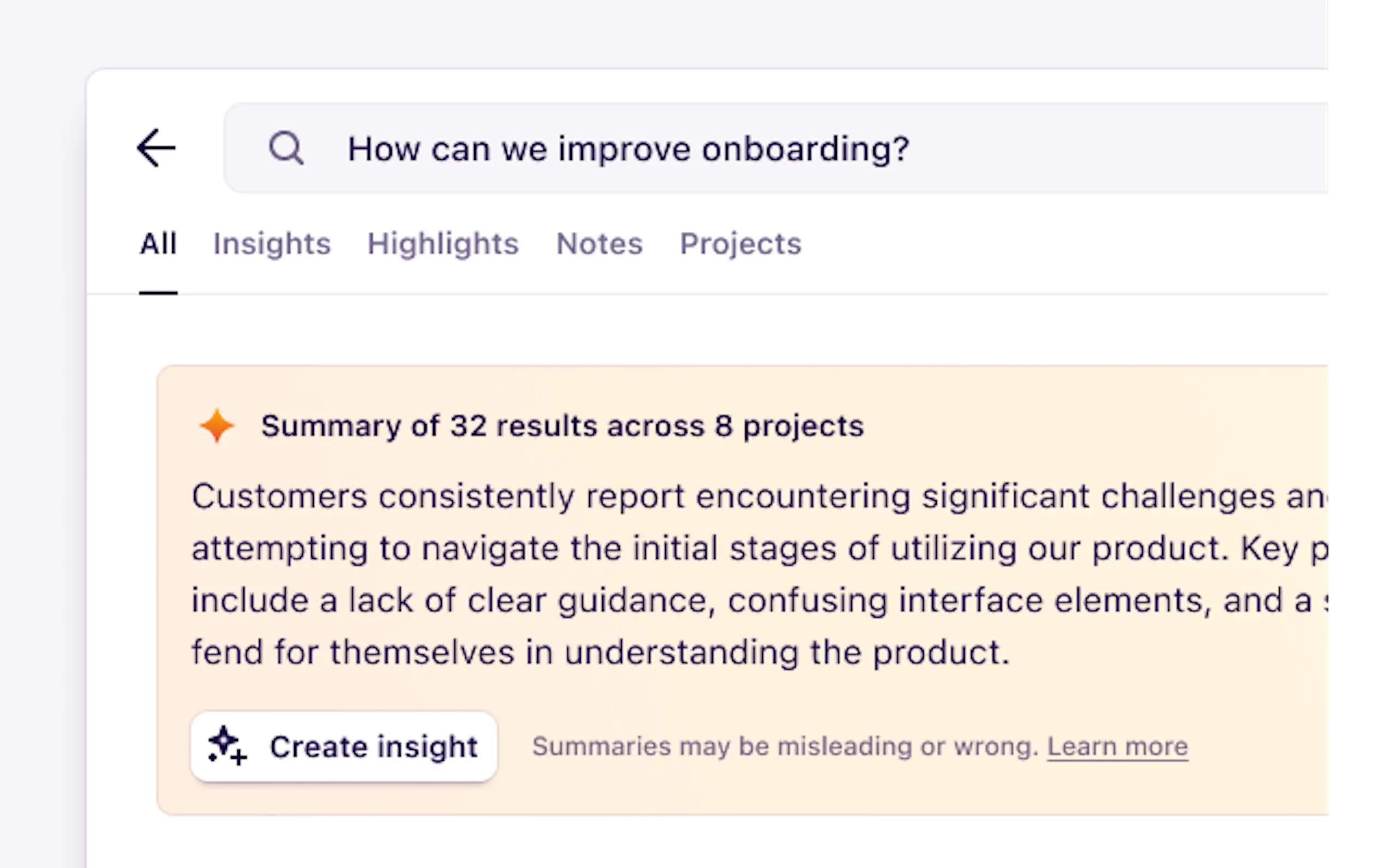Switch to the Insights tab
This screenshot has width=1389, height=868.
(x=272, y=243)
